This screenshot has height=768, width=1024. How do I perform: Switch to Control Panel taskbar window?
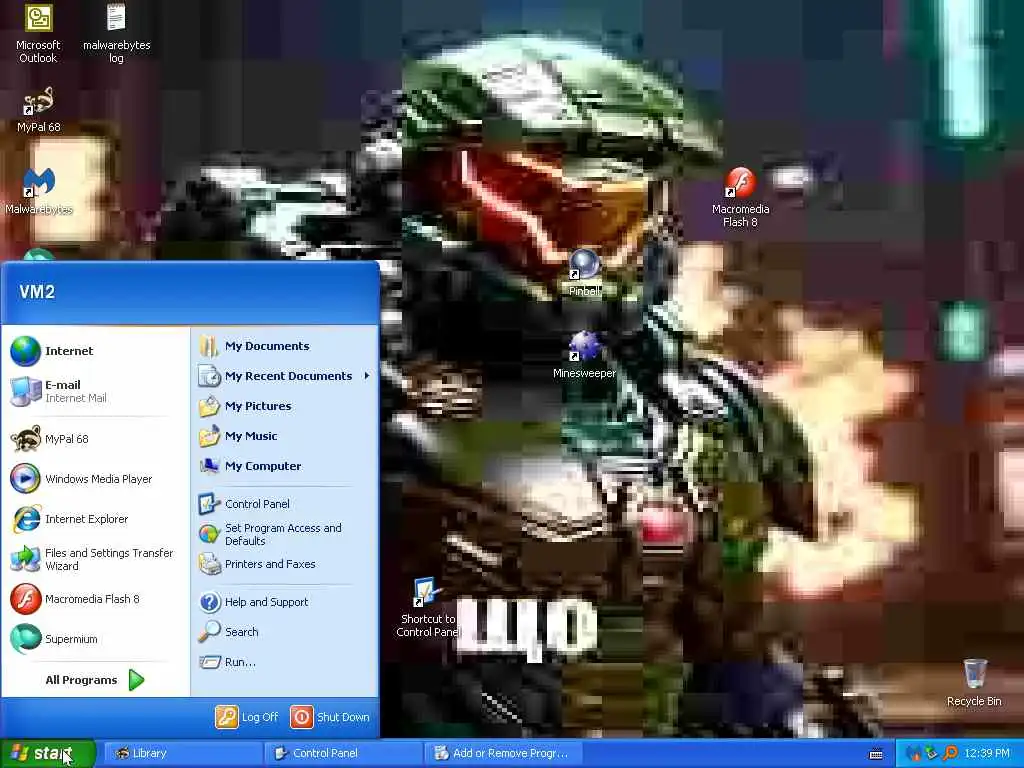point(344,753)
